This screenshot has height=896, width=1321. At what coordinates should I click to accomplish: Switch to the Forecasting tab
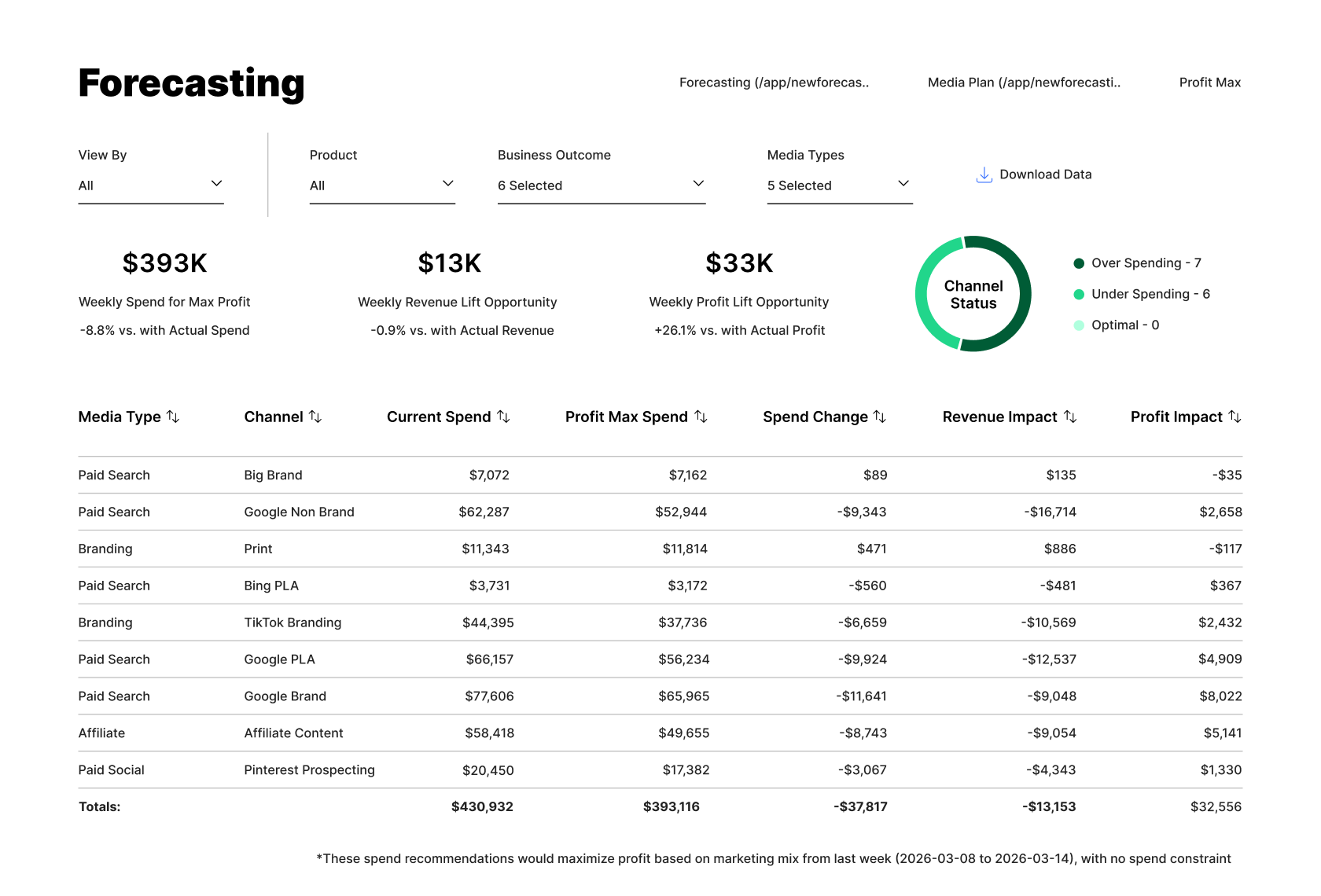(x=774, y=83)
